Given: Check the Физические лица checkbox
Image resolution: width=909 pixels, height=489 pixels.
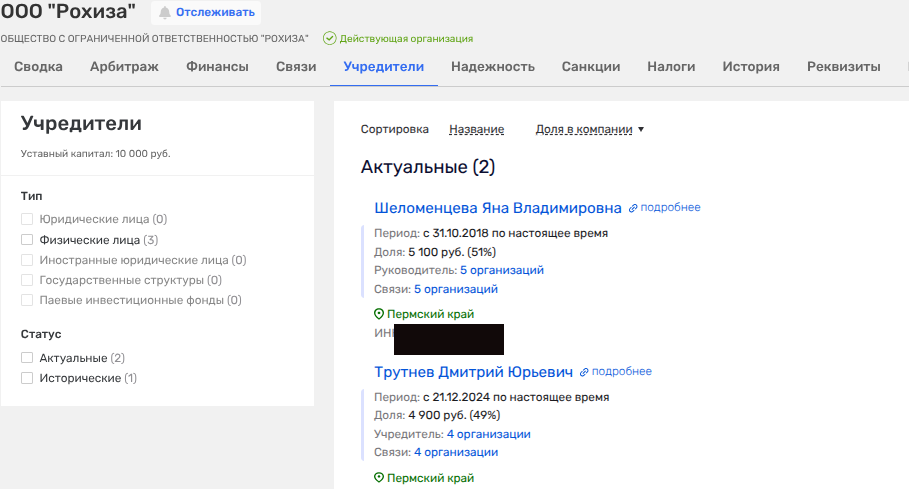Looking at the screenshot, I should click(x=27, y=240).
